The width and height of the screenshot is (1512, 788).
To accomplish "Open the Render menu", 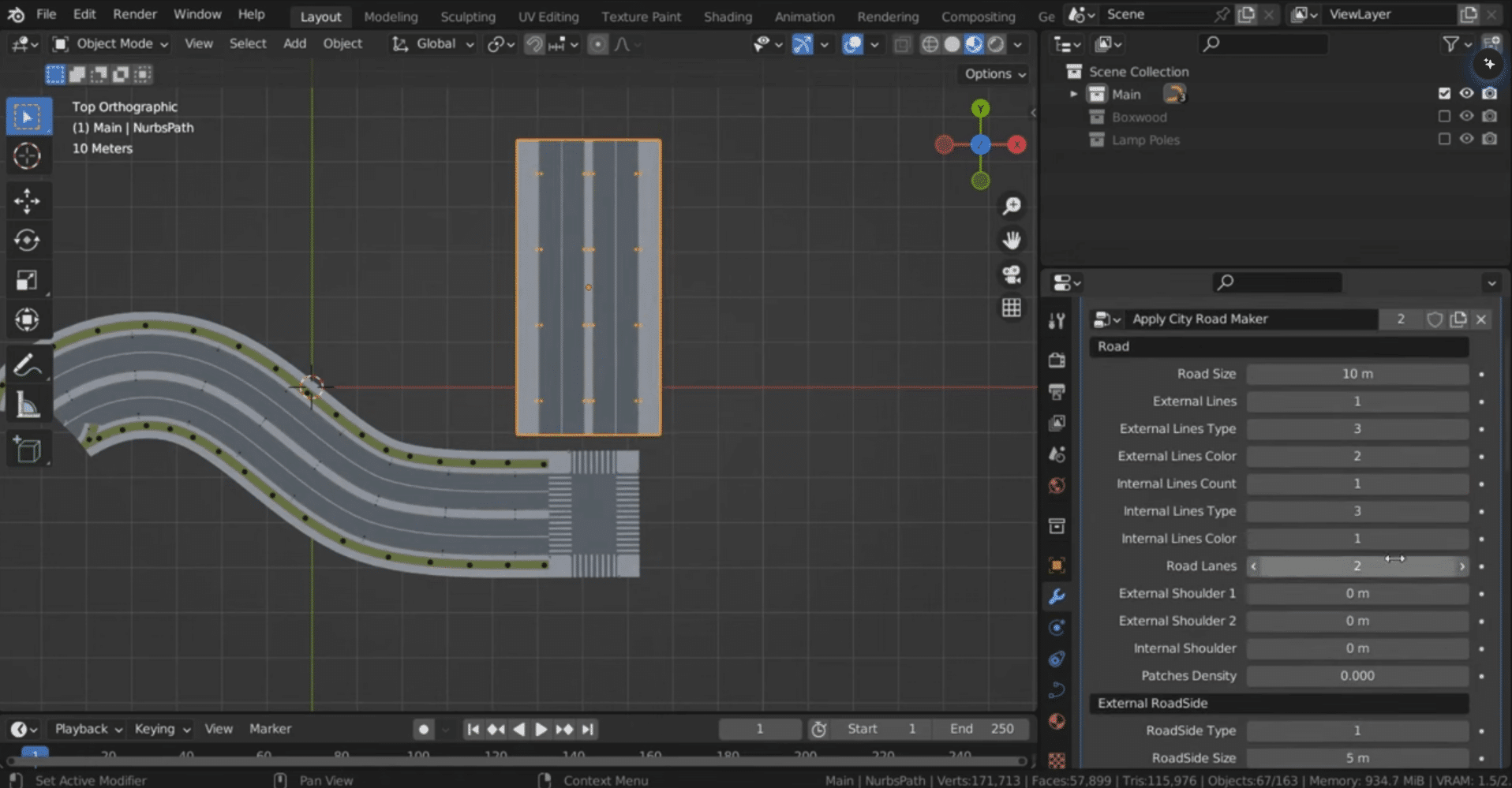I will (x=134, y=14).
